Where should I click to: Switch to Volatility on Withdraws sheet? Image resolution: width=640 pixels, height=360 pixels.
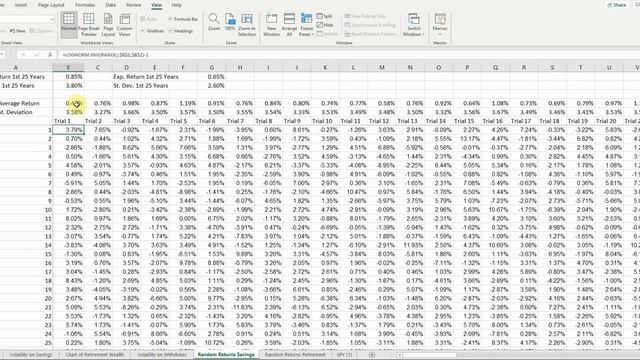[162, 355]
